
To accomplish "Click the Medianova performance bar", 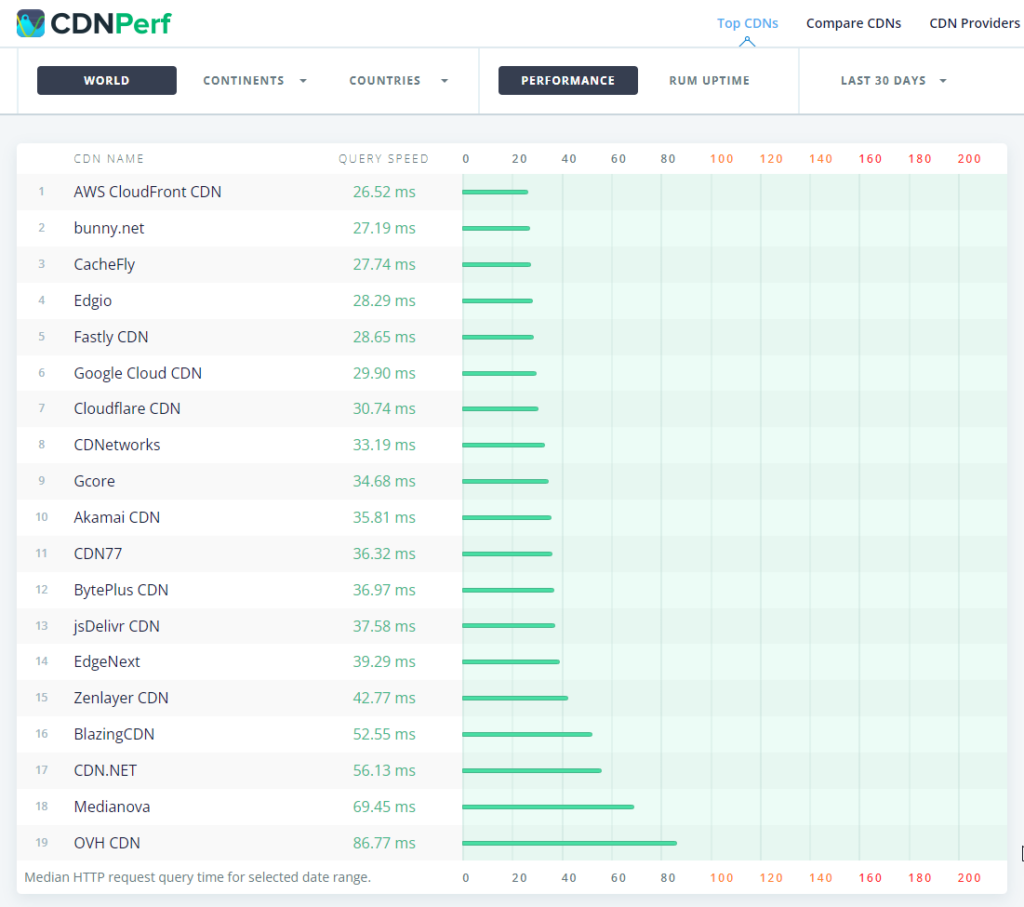I will point(548,807).
